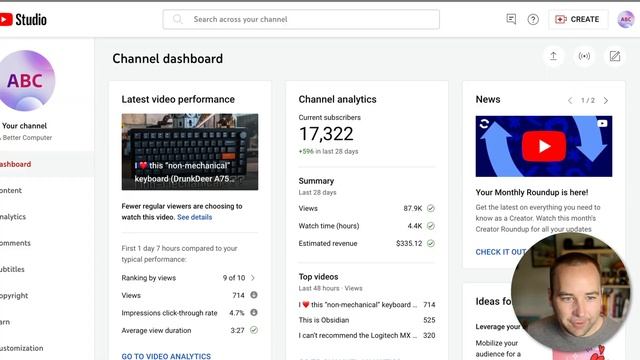Click the icon next to Impressions click-through rate
Image resolution: width=640 pixels, height=360 pixels.
254,313
